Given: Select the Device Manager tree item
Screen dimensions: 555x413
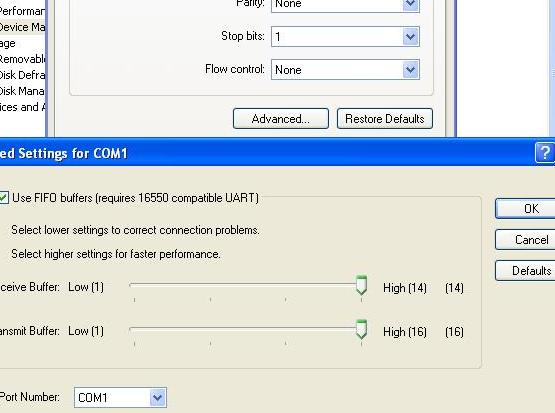Looking at the screenshot, I should [x=22, y=27].
